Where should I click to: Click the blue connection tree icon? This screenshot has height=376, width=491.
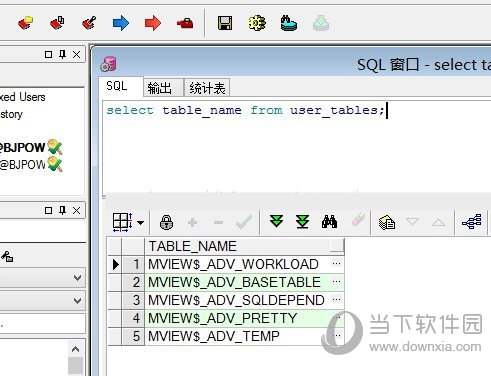coord(472,222)
